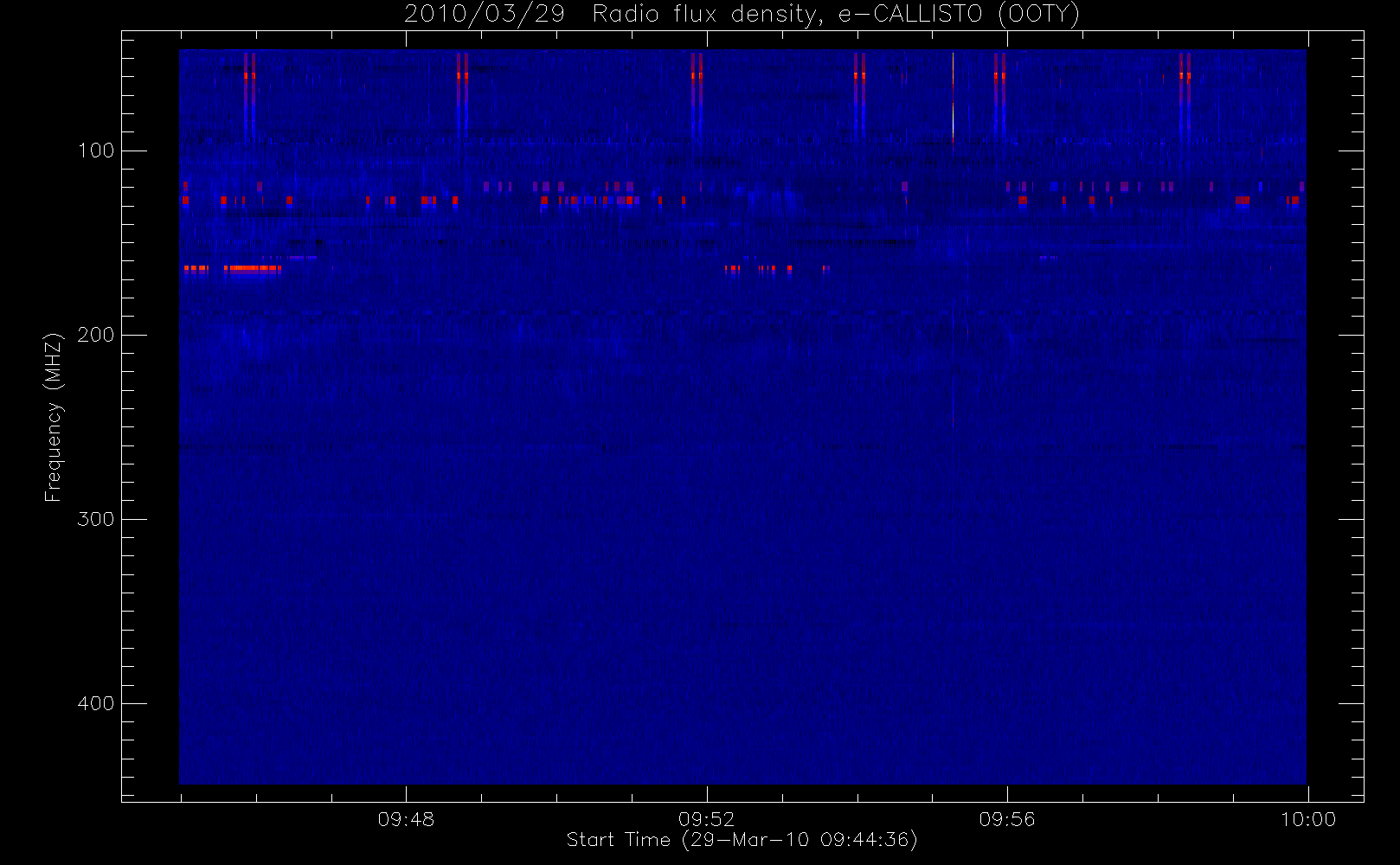Click the '09:48' time tick label

[406, 819]
